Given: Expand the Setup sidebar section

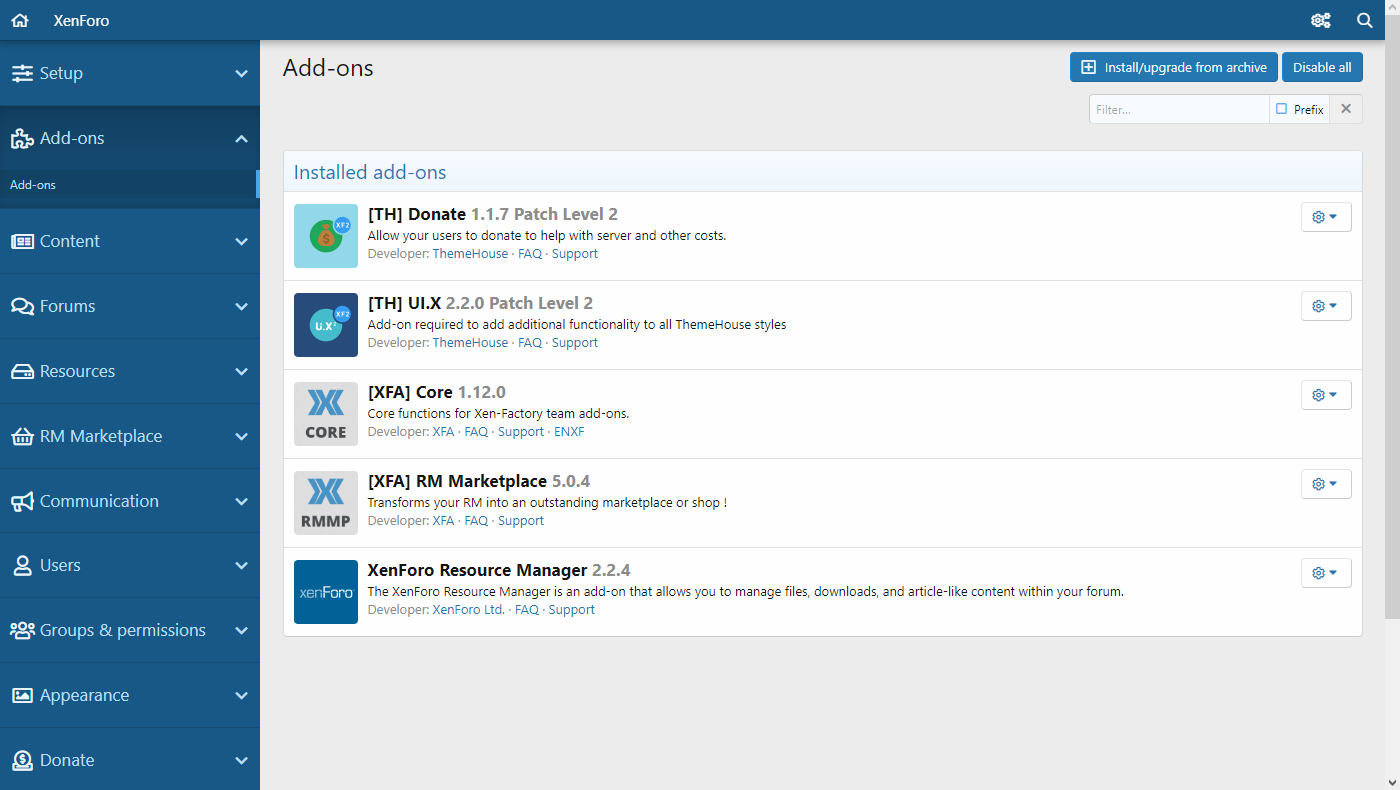Looking at the screenshot, I should [x=130, y=73].
